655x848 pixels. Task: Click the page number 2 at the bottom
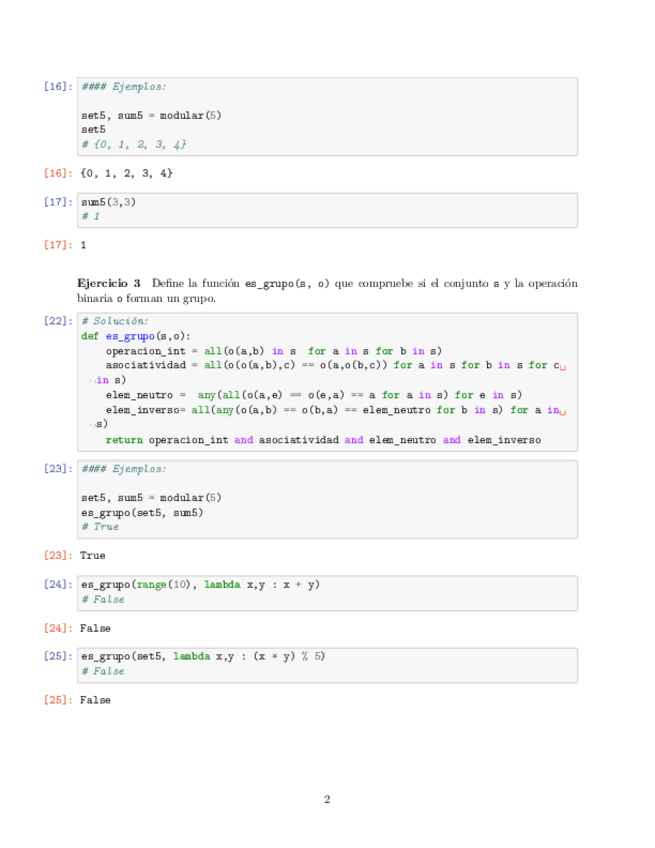pyautogui.click(x=327, y=799)
